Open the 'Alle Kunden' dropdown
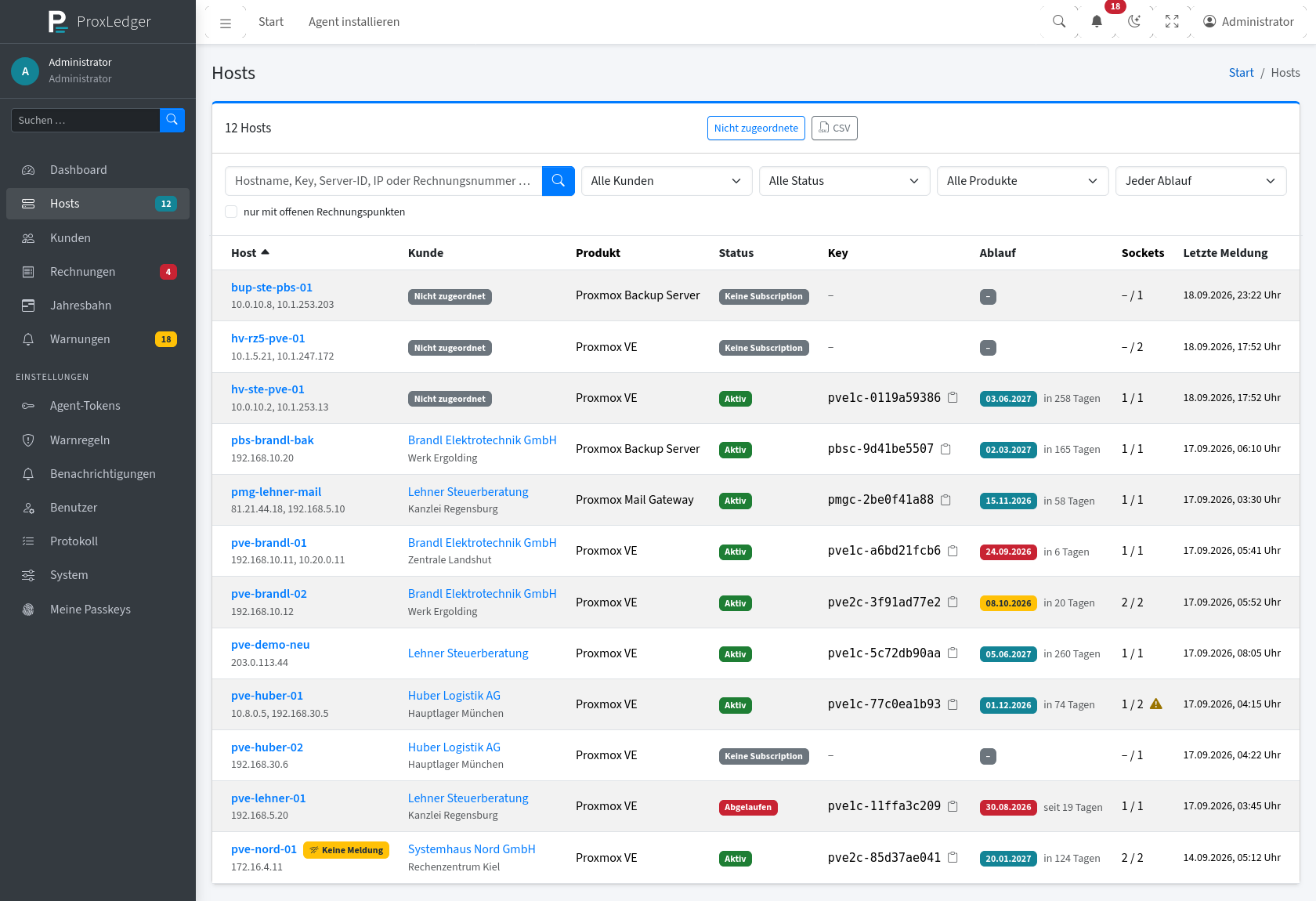 pos(667,181)
